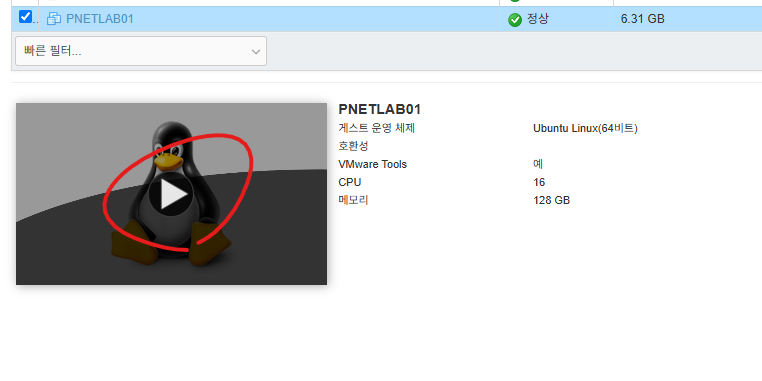This screenshot has height=381, width=762.
Task: Open the PNETLAB01 virtual machine link
Action: click(x=100, y=19)
